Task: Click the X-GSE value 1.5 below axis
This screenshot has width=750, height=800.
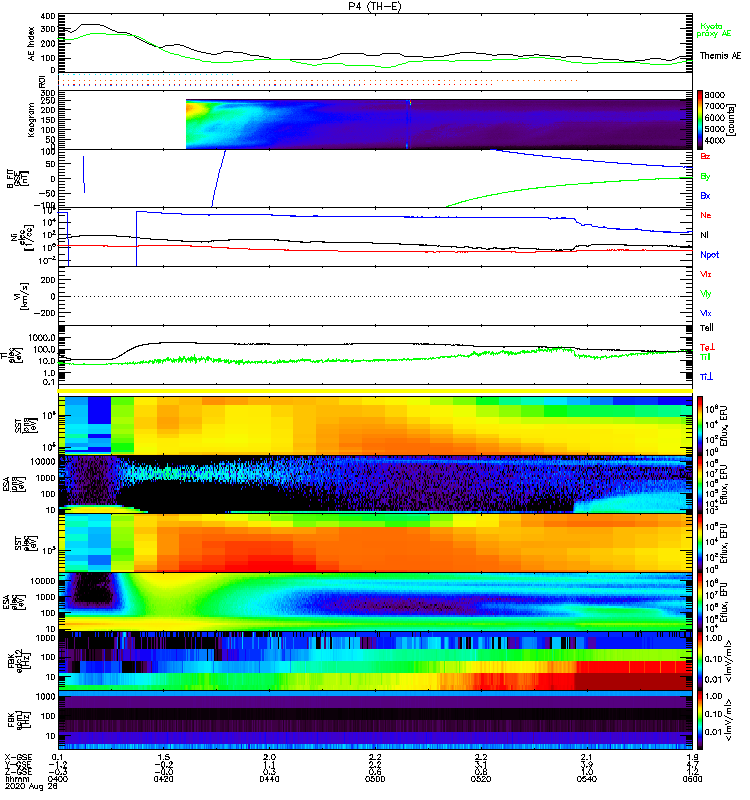Action: click(163, 757)
